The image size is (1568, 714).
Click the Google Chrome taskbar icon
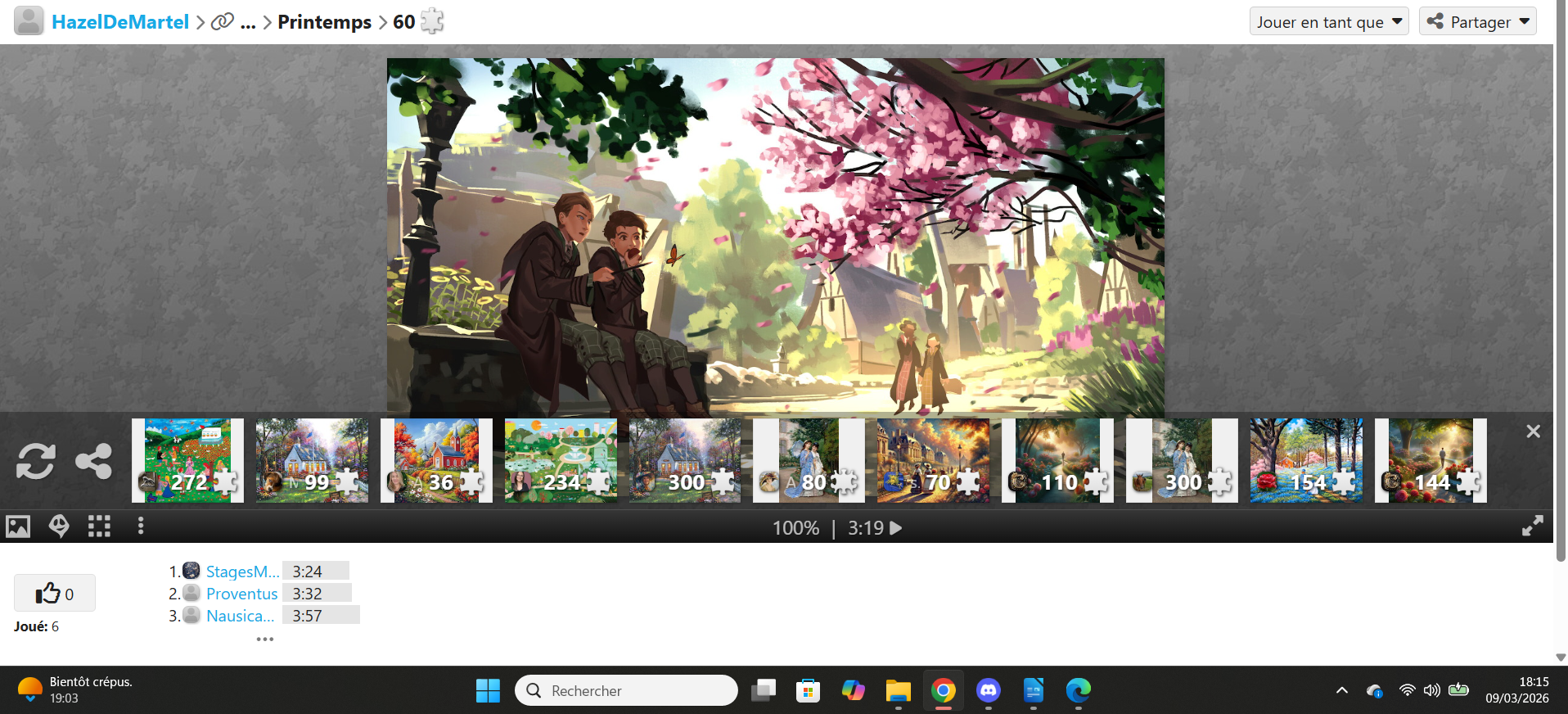tap(943, 690)
